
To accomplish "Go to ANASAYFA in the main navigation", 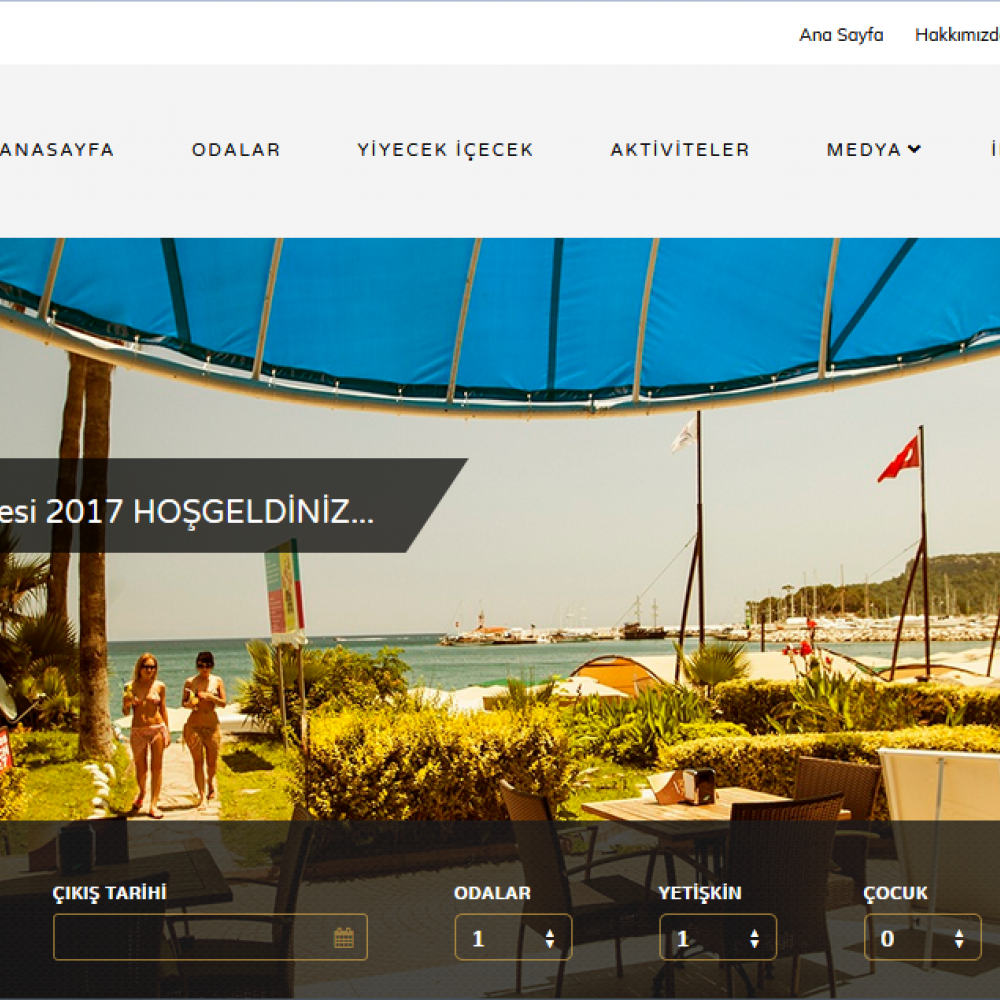I will (x=57, y=150).
